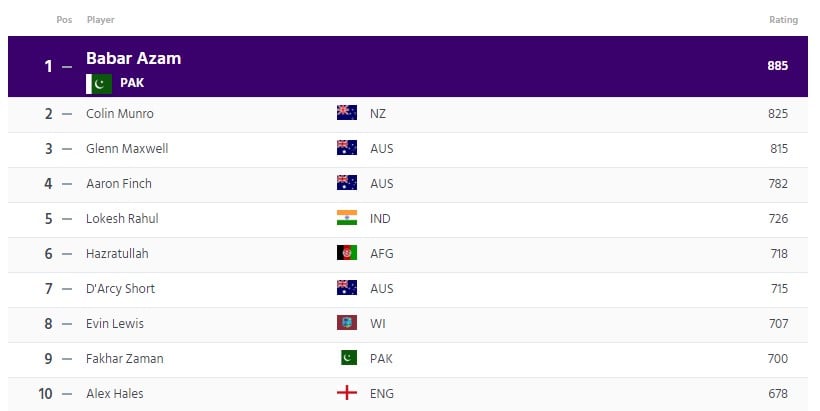Click the Afghanistan flag for Hazratullah

(x=347, y=253)
